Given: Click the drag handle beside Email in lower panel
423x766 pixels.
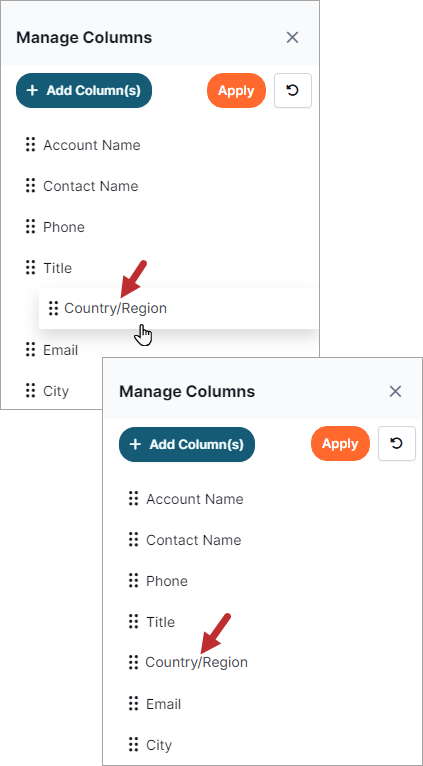Looking at the screenshot, I should (133, 703).
